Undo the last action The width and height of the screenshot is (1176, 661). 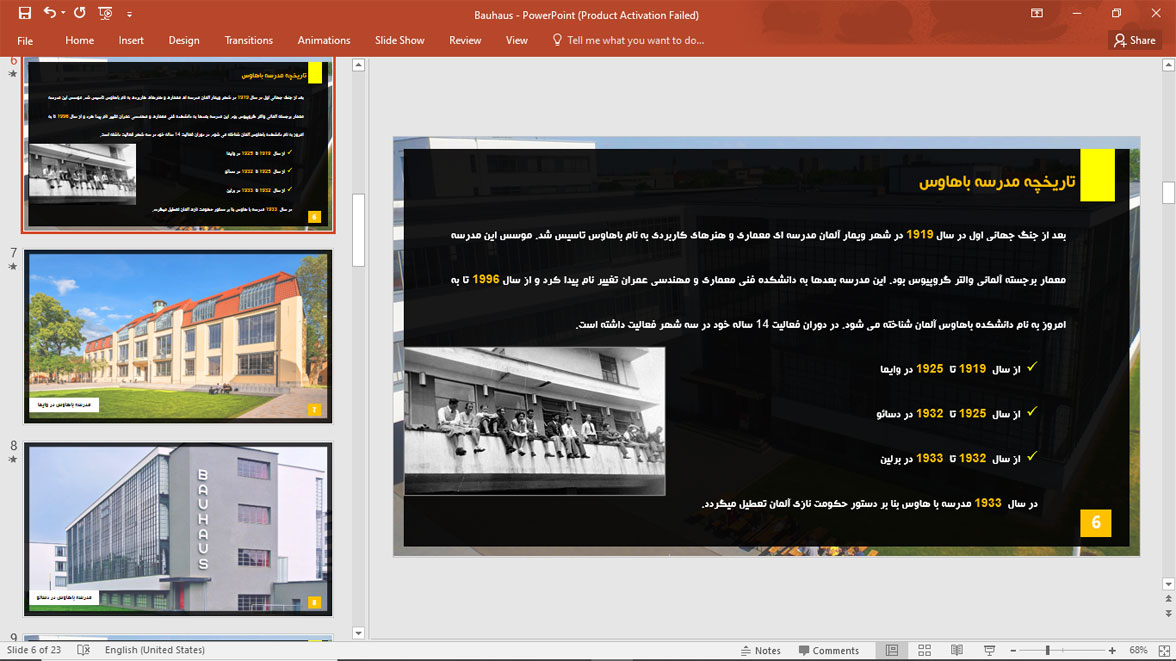tap(50, 13)
